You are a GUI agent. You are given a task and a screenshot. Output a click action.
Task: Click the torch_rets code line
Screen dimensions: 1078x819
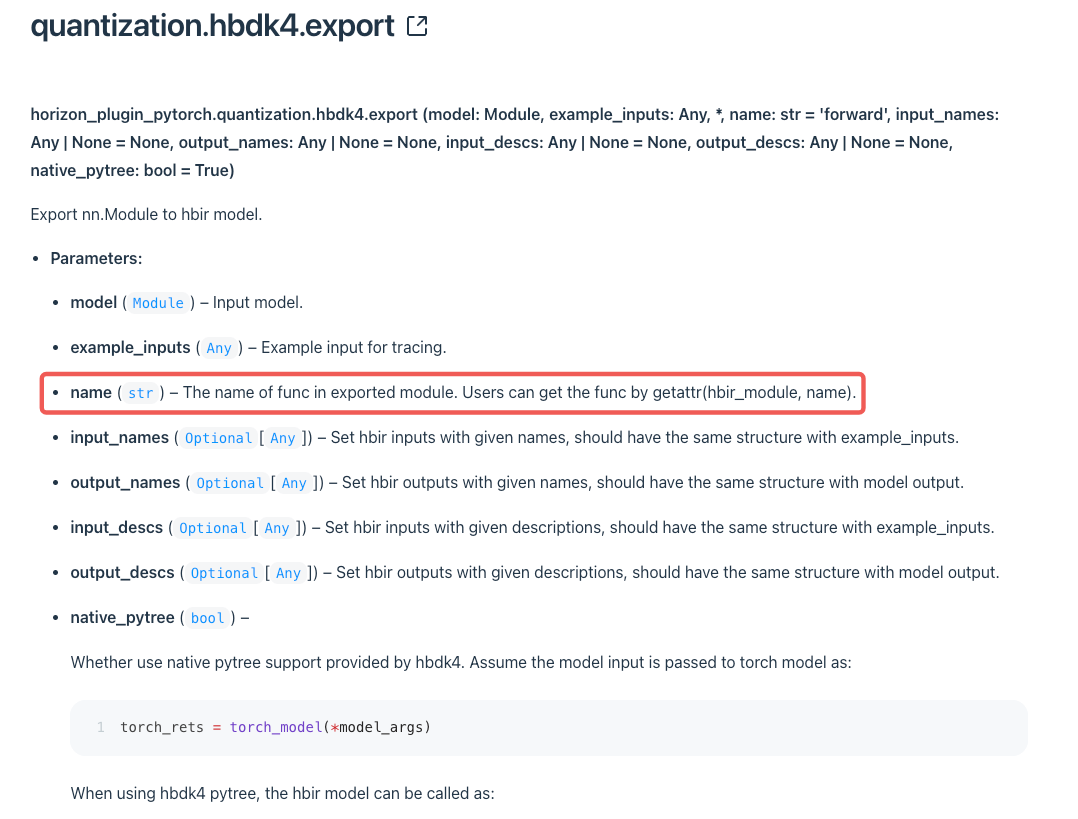[x=275, y=727]
